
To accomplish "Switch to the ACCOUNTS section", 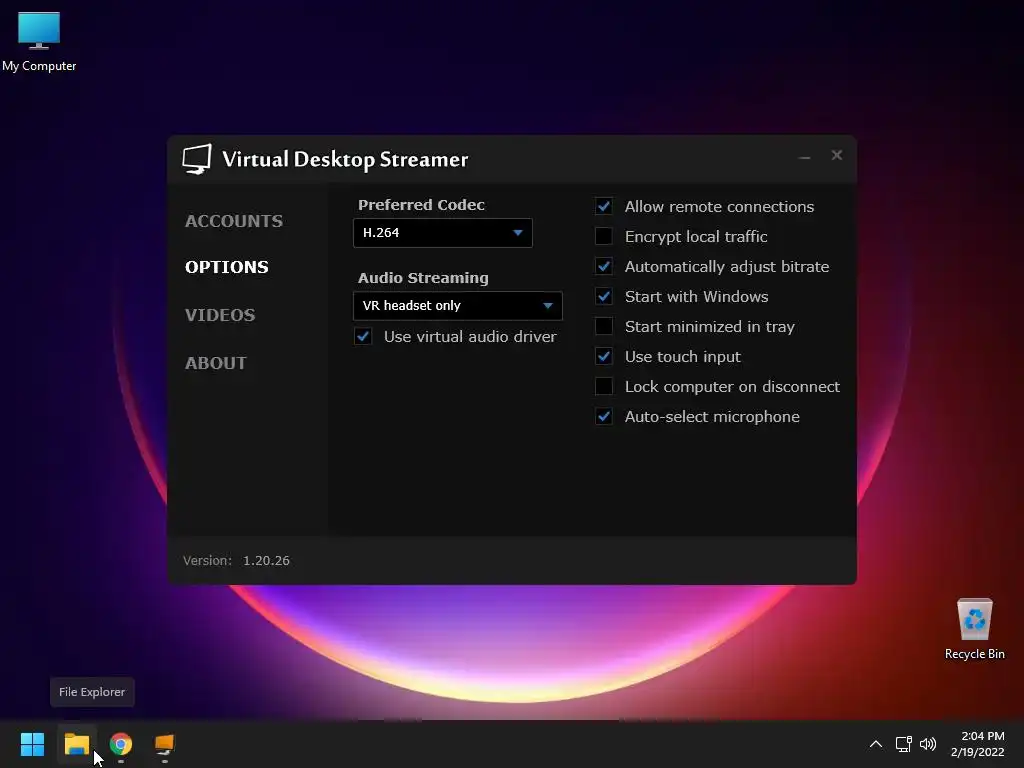I will click(234, 221).
